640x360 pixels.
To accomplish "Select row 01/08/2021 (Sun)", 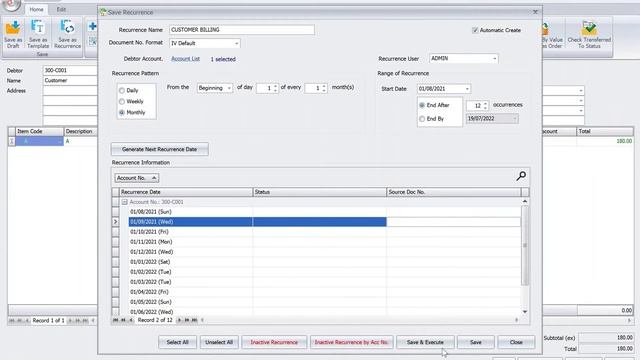I will click(324, 212).
